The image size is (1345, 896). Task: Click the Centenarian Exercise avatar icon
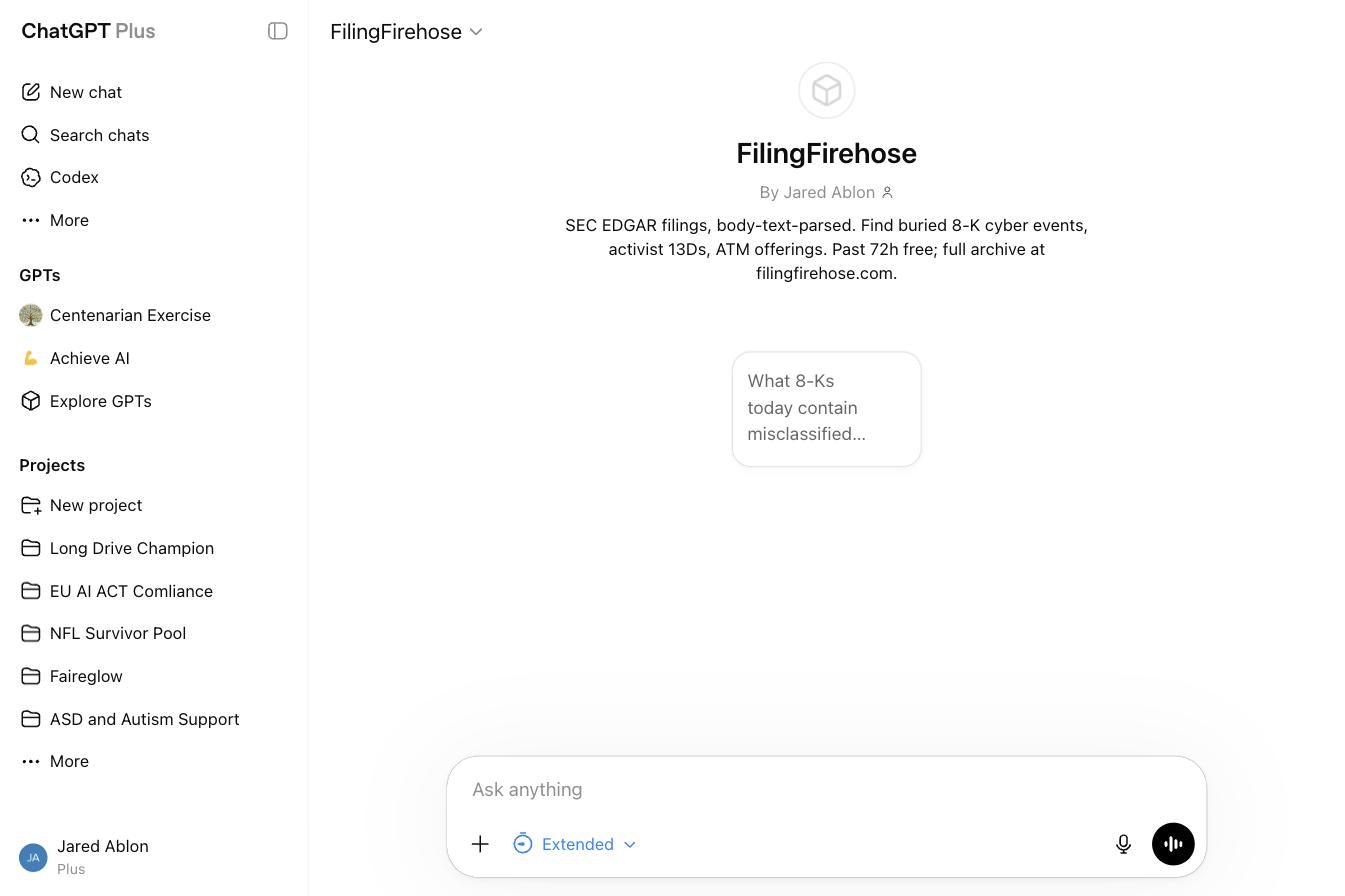31,315
